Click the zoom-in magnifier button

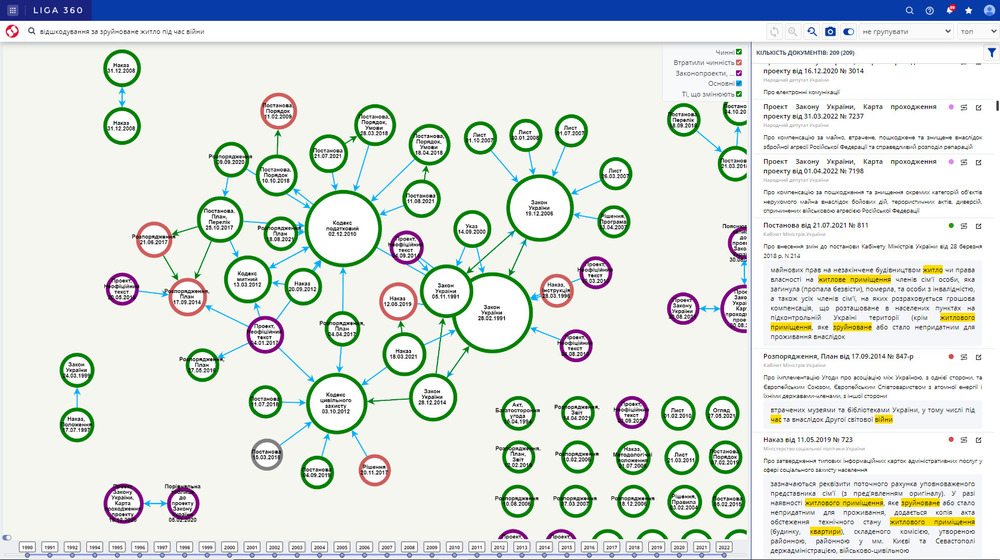point(793,31)
